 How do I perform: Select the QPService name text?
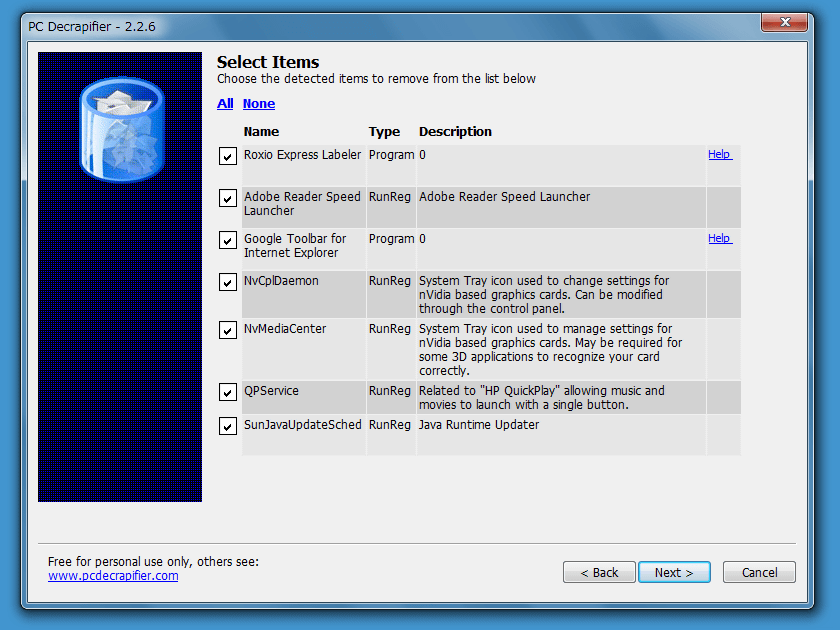(x=272, y=391)
